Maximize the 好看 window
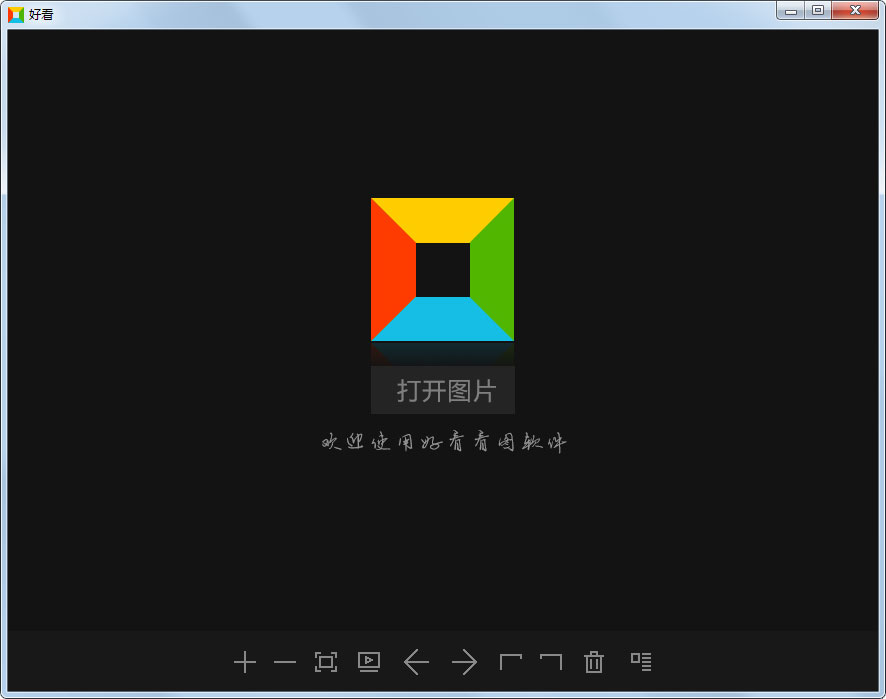This screenshot has height=699, width=886. (x=818, y=11)
